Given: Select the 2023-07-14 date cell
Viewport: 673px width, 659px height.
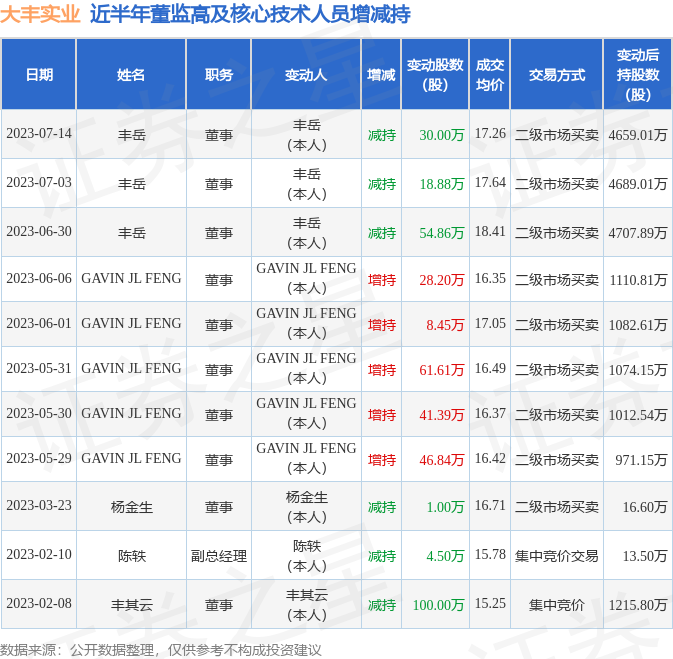Looking at the screenshot, I should (x=39, y=134).
